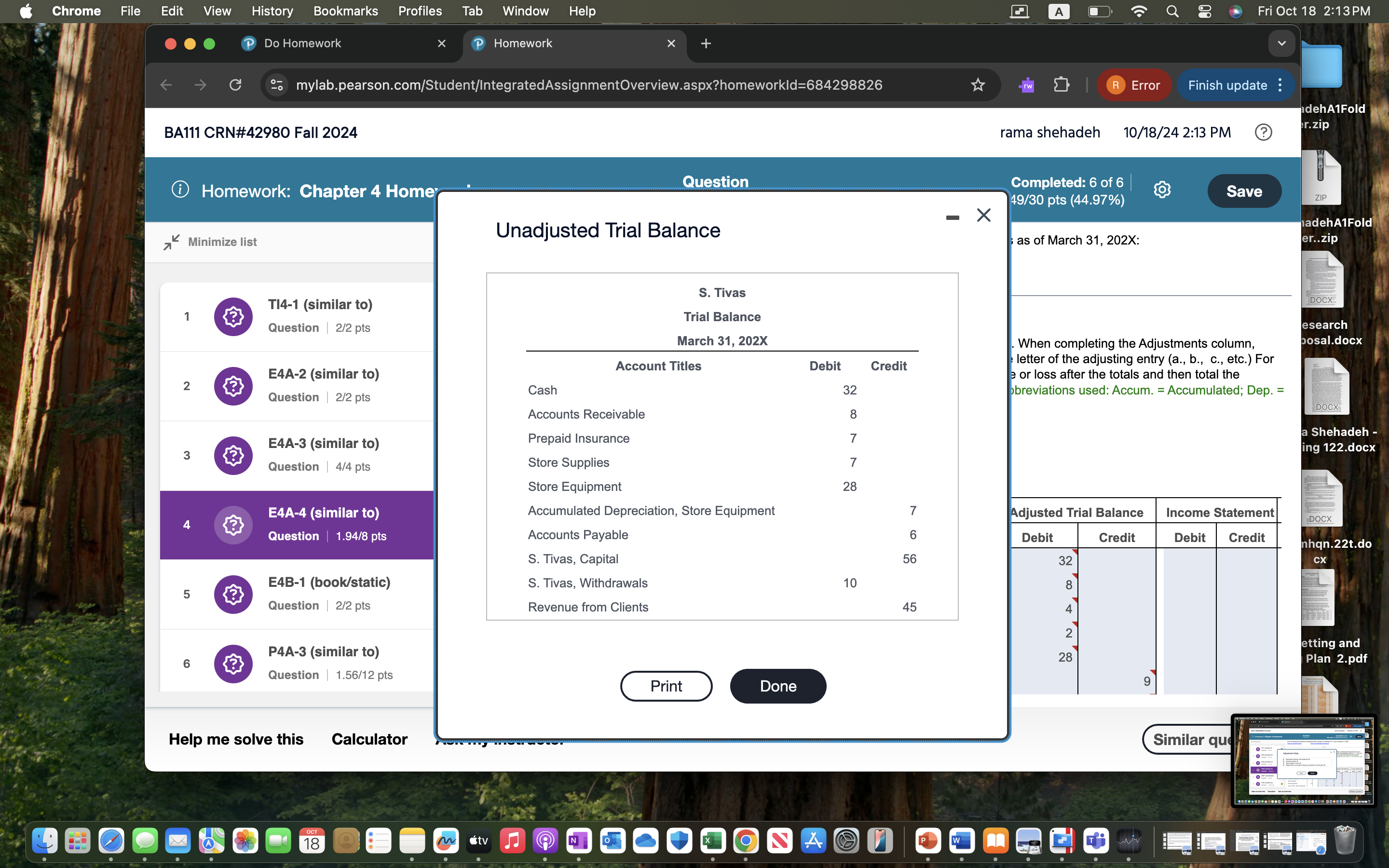Image resolution: width=1389 pixels, height=868 pixels.
Task: Reload the page with refresh icon
Action: (235, 85)
